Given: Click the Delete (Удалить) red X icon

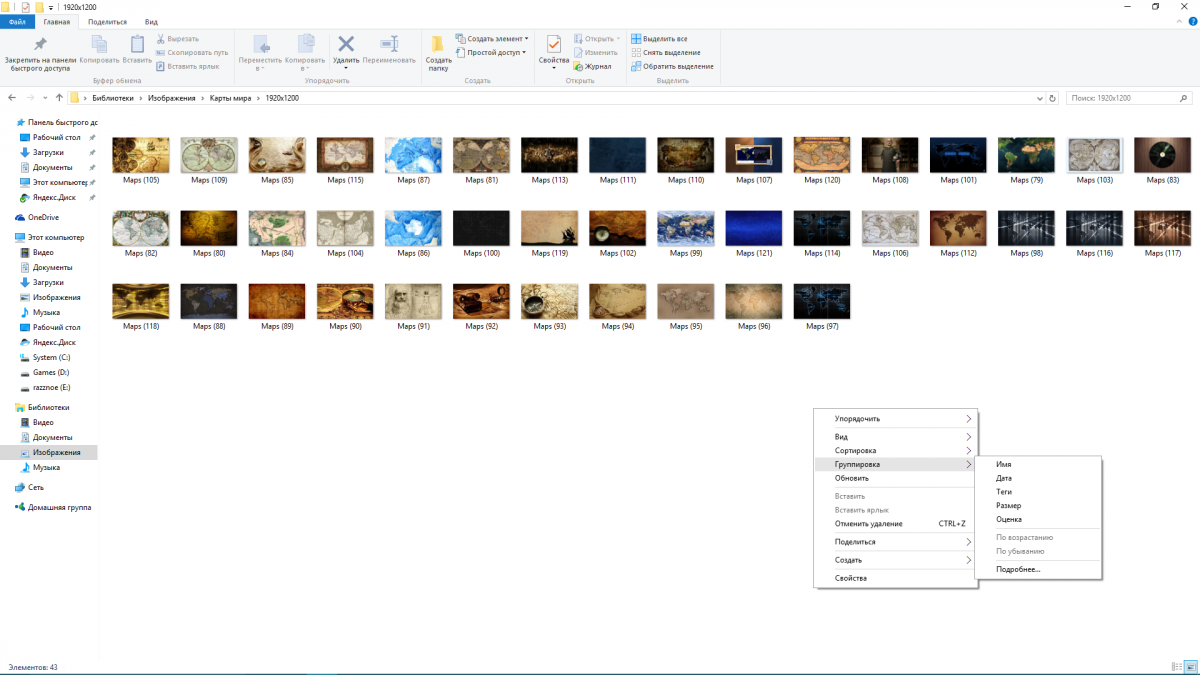Looking at the screenshot, I should pos(346,44).
